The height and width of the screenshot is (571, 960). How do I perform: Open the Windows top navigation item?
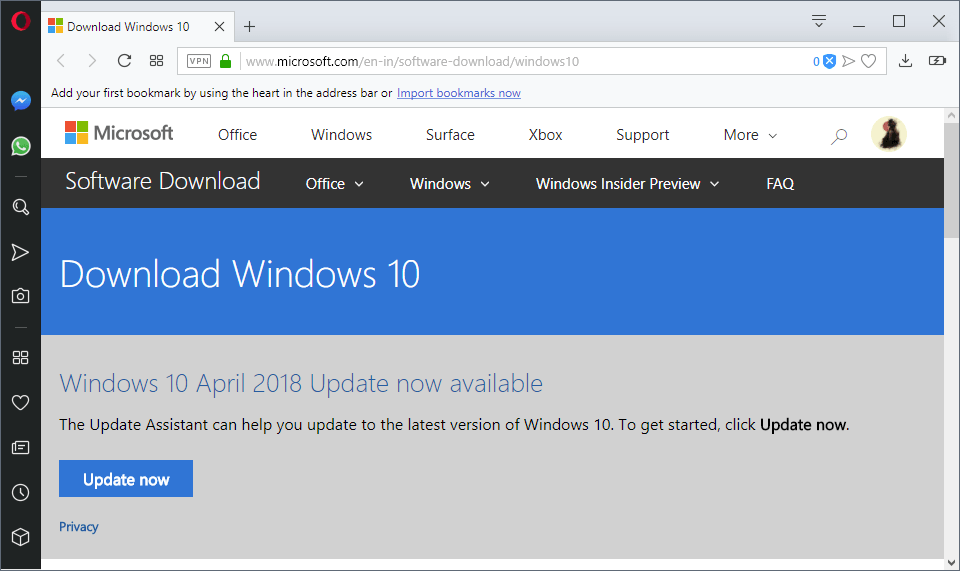[342, 135]
